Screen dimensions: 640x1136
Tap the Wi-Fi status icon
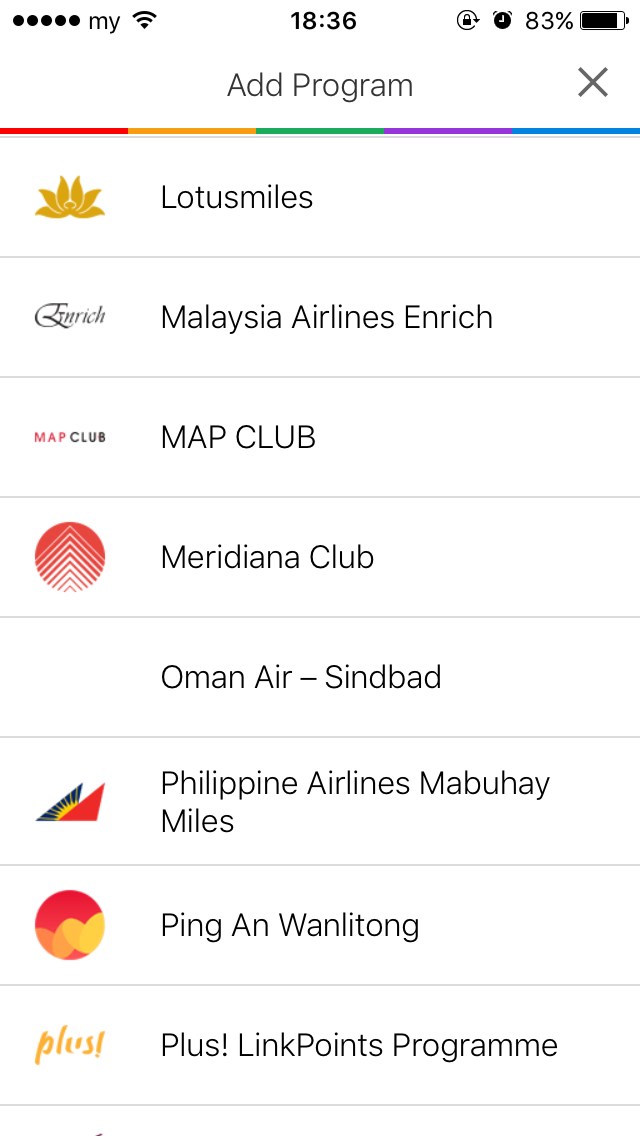(145, 21)
